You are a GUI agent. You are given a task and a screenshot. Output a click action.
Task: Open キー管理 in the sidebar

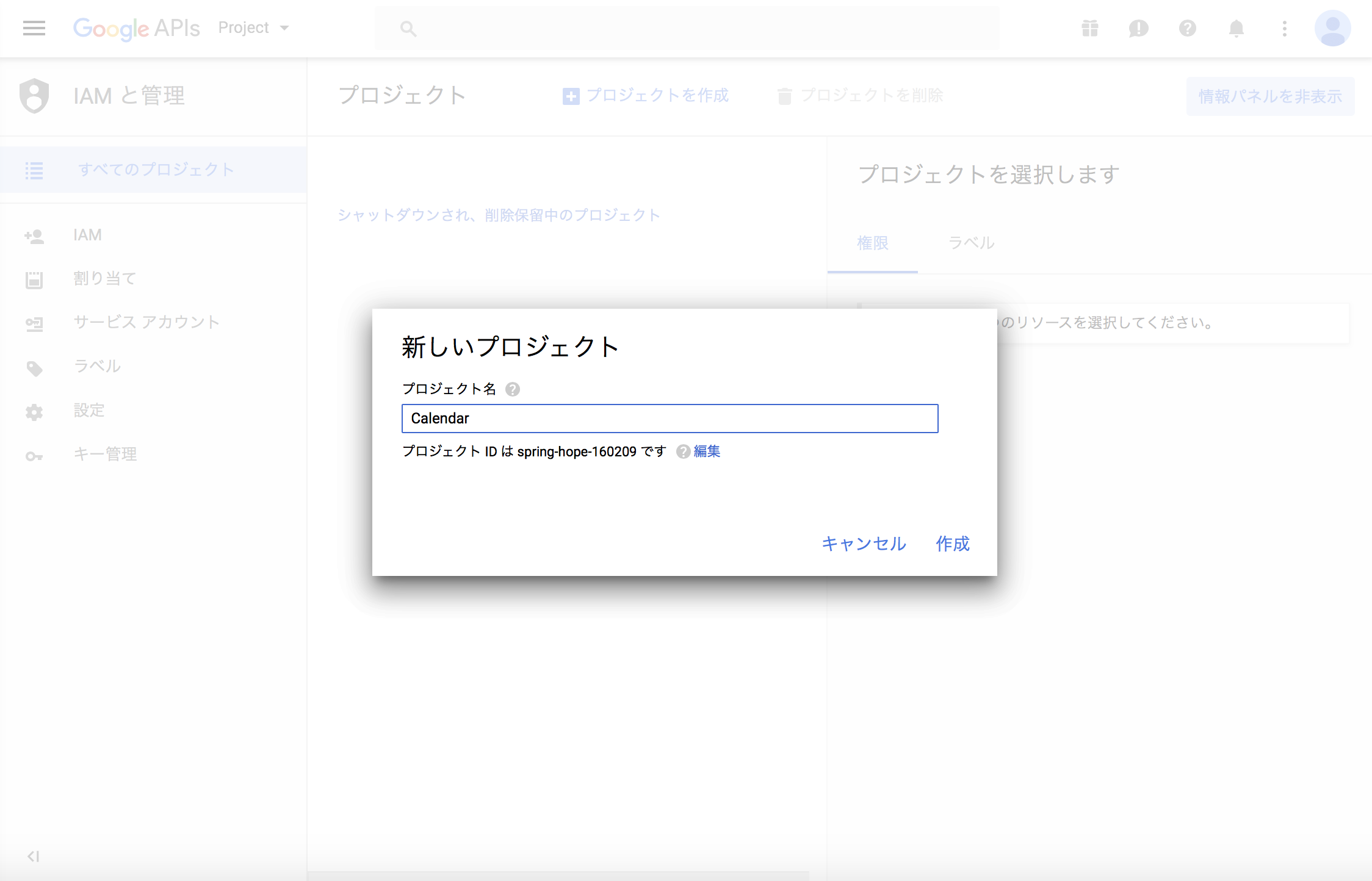105,454
